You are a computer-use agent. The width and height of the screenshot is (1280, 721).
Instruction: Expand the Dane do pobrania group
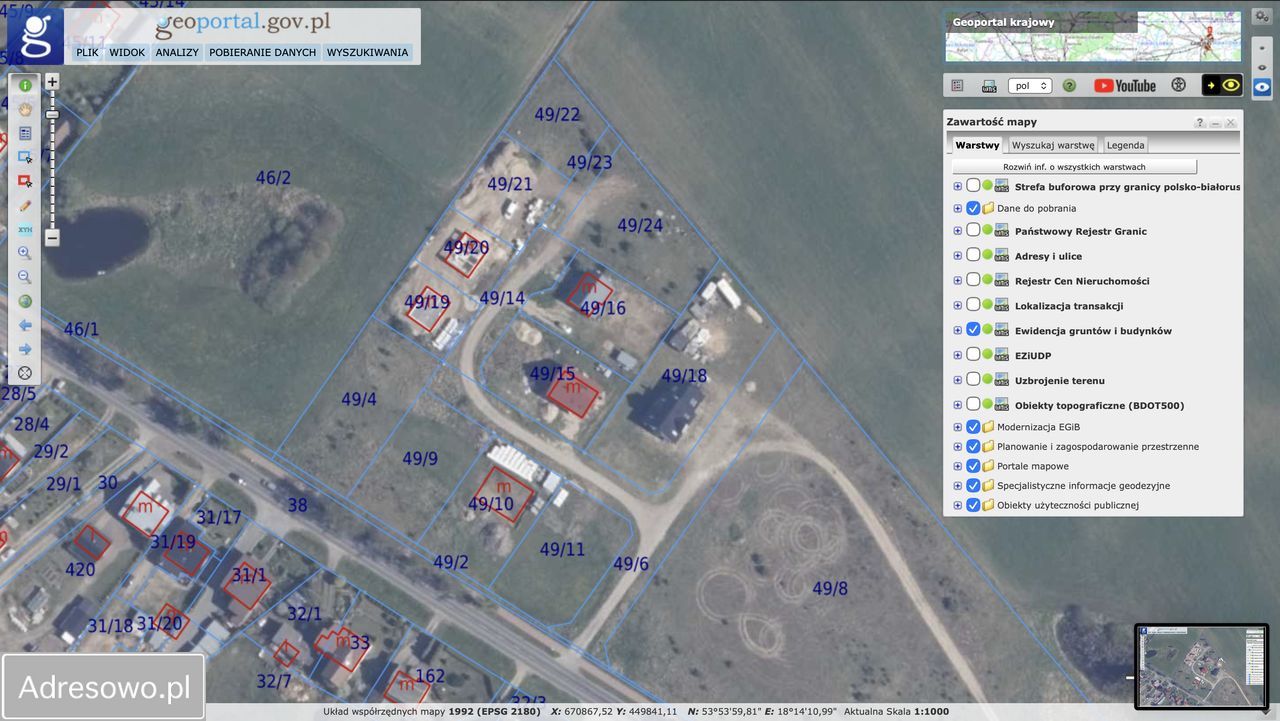coord(957,208)
